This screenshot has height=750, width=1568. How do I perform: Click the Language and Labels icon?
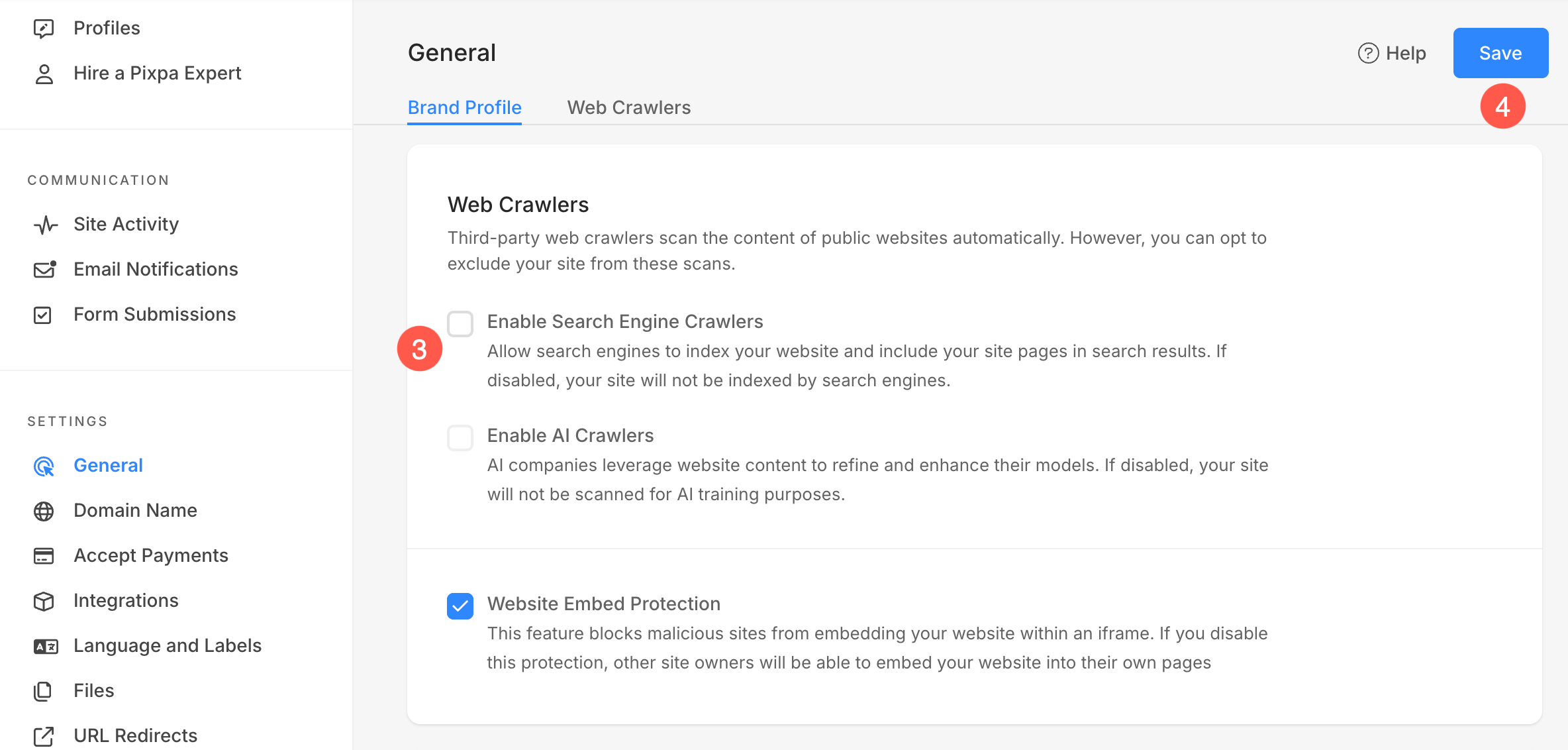coord(45,646)
